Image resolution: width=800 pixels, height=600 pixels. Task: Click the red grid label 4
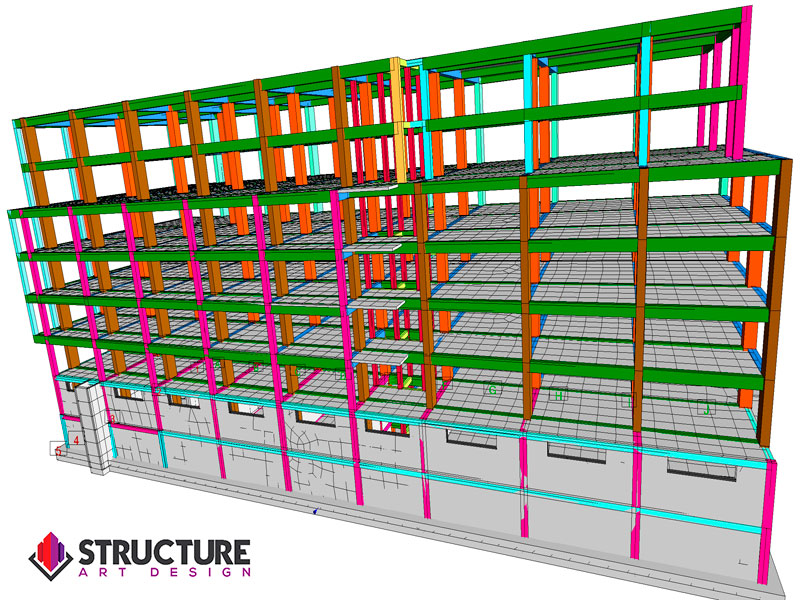(x=75, y=439)
